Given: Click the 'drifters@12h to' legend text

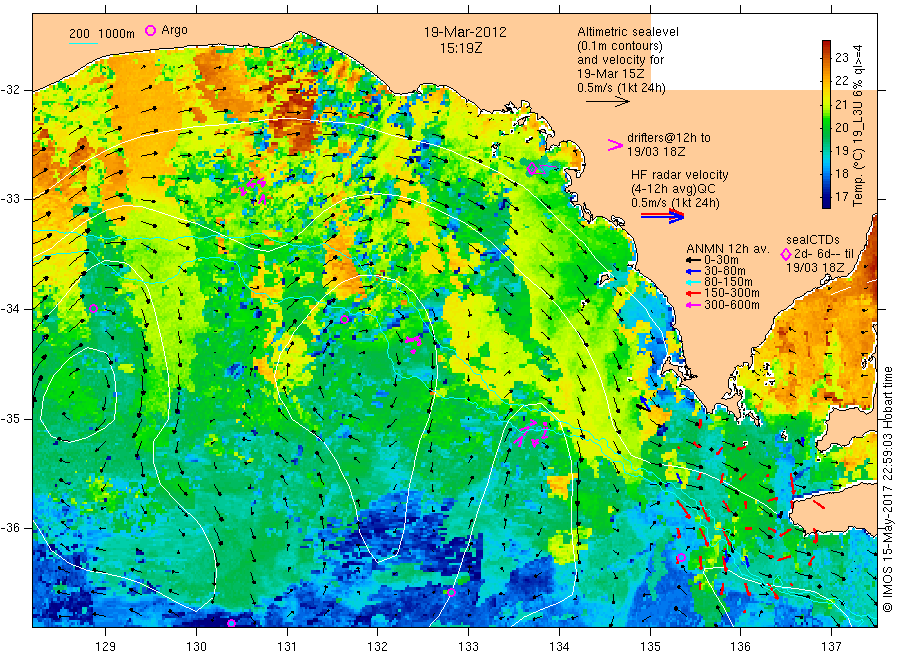Looking at the screenshot, I should (x=669, y=138).
